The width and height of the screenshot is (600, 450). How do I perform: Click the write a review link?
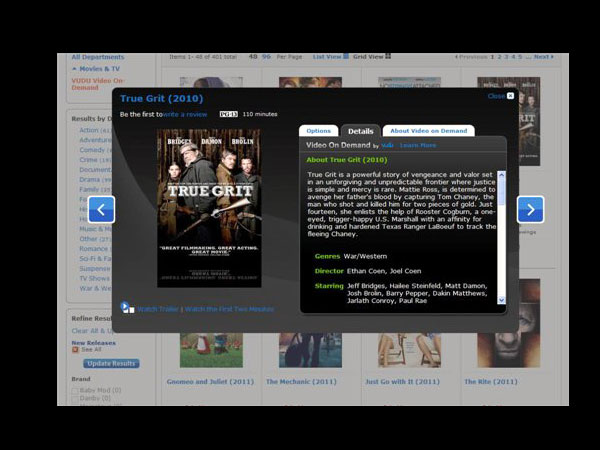click(x=185, y=114)
